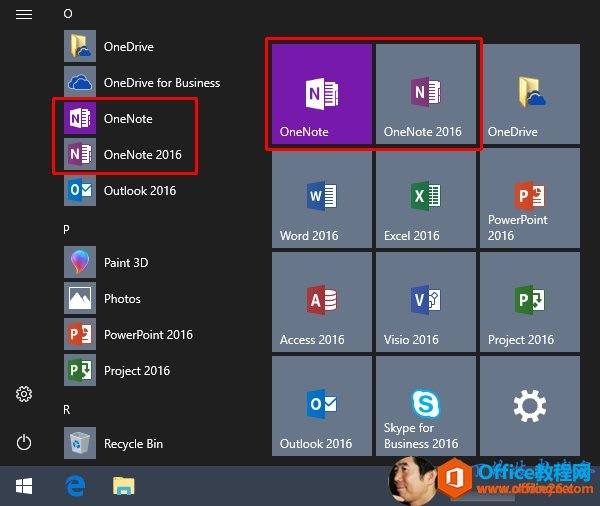The width and height of the screenshot is (600, 506).
Task: Open the purple OneNote tile
Action: (321, 94)
